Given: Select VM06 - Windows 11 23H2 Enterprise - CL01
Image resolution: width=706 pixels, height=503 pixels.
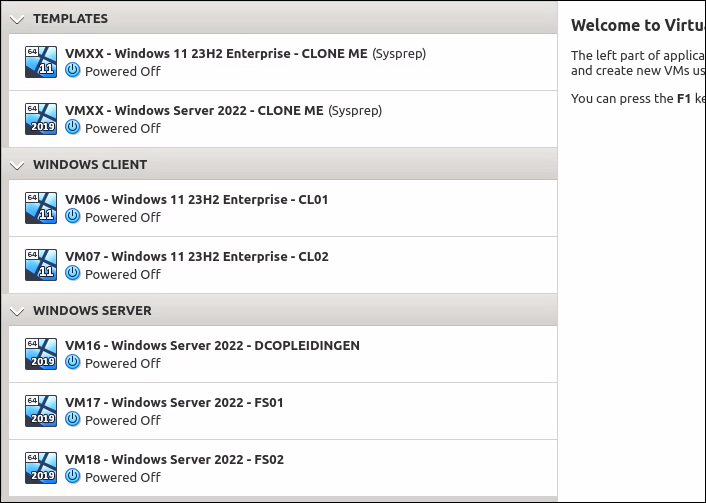Looking at the screenshot, I should click(283, 208).
